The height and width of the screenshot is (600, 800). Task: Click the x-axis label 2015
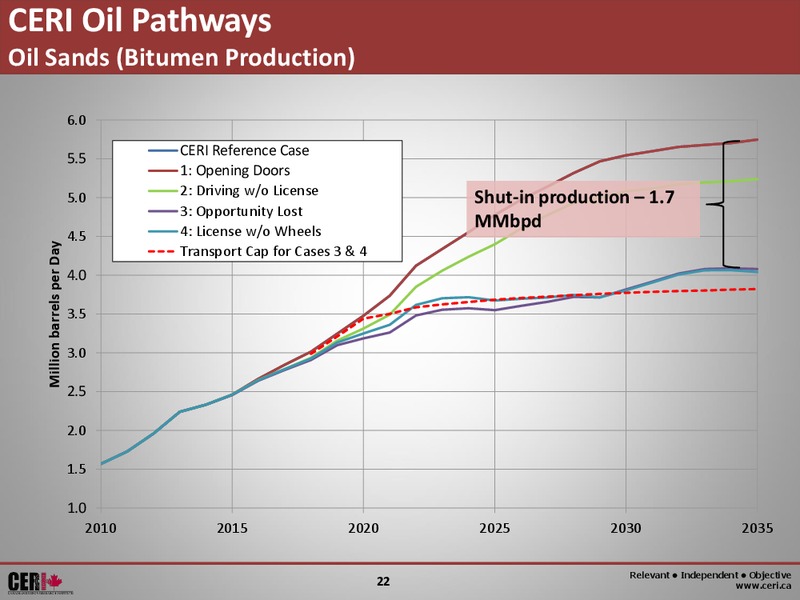click(x=232, y=528)
